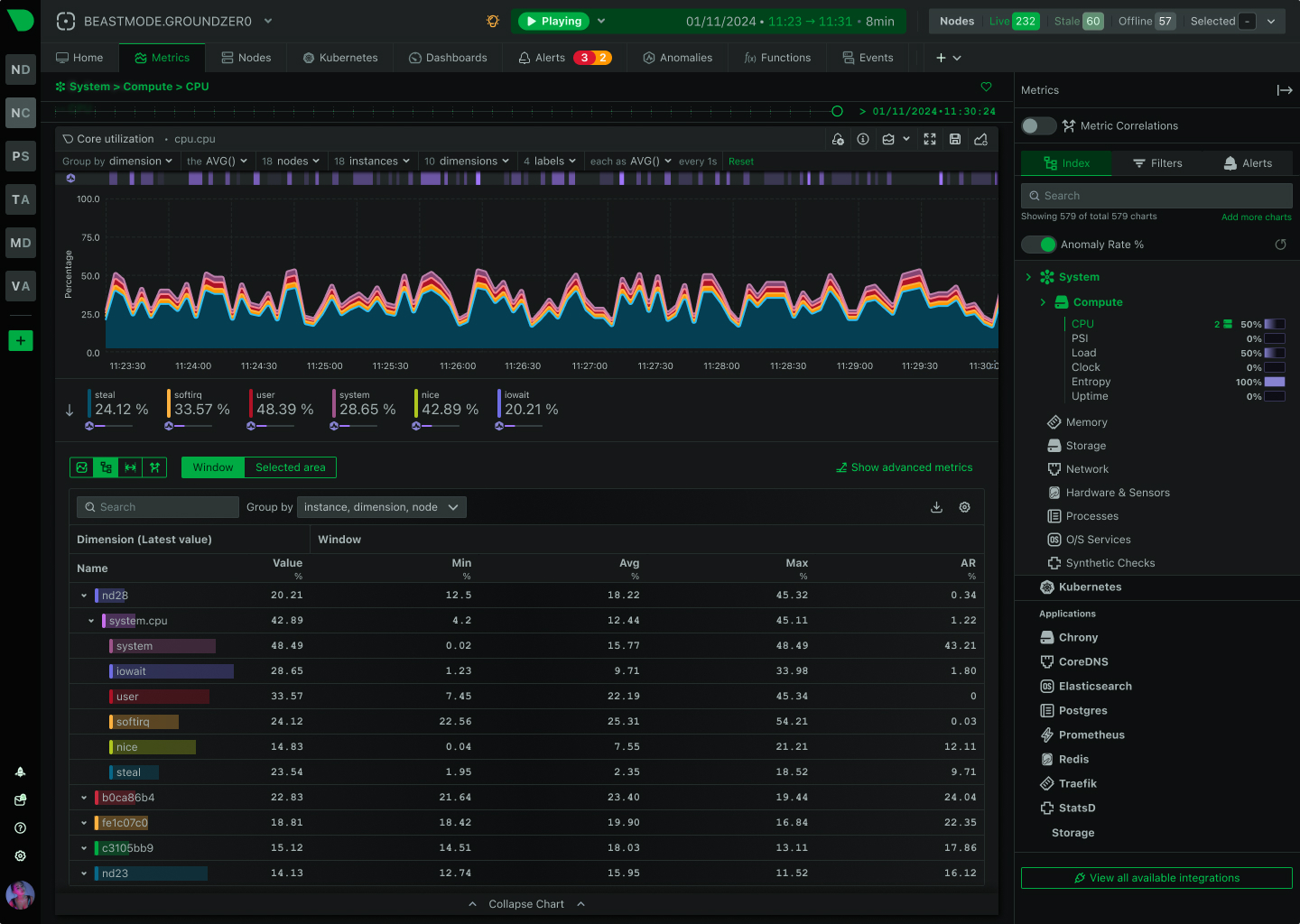1300x924 pixels.
Task: Expand the Core utilization chart to fullscreen
Action: pos(930,139)
